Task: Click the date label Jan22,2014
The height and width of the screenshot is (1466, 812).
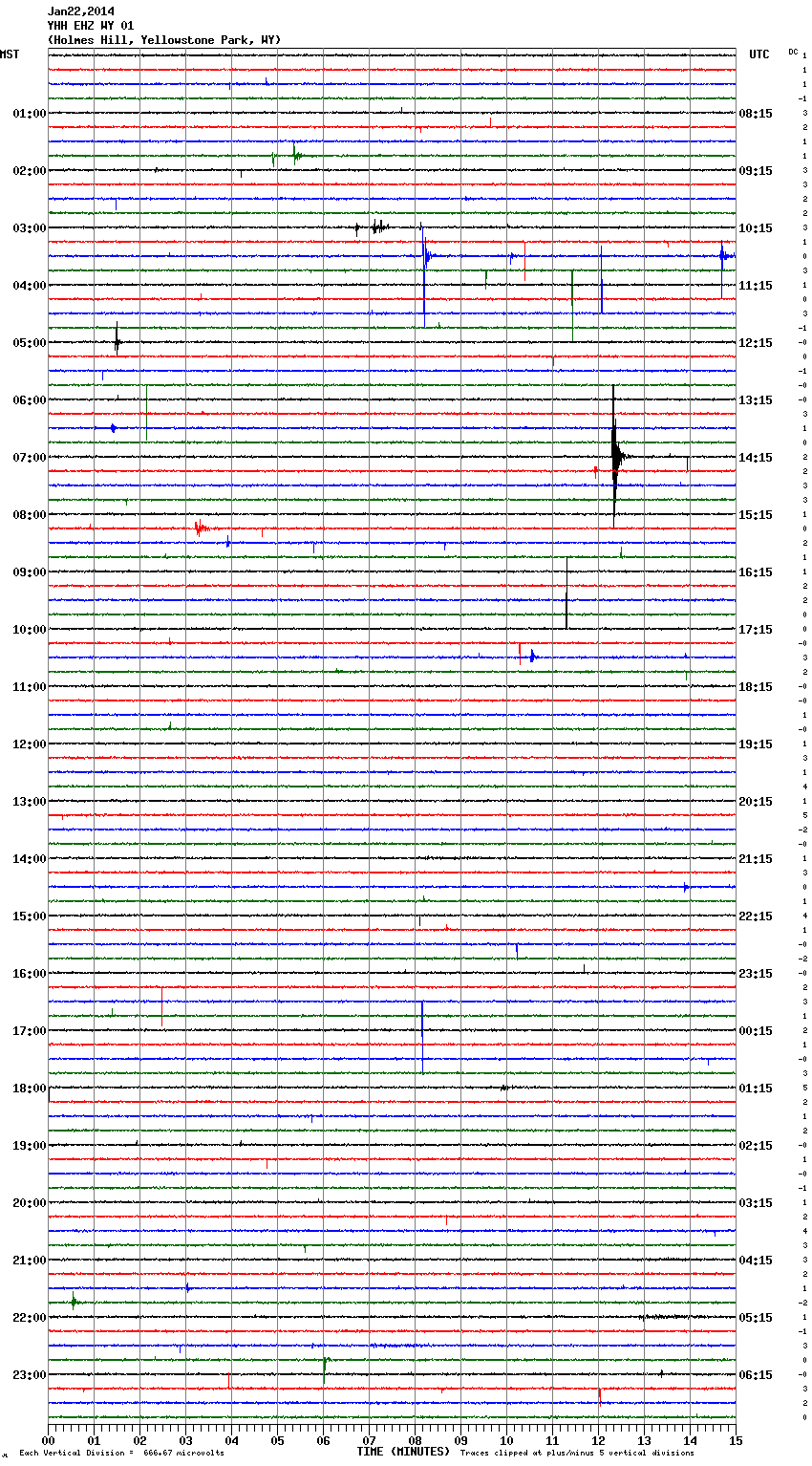Action: (80, 11)
